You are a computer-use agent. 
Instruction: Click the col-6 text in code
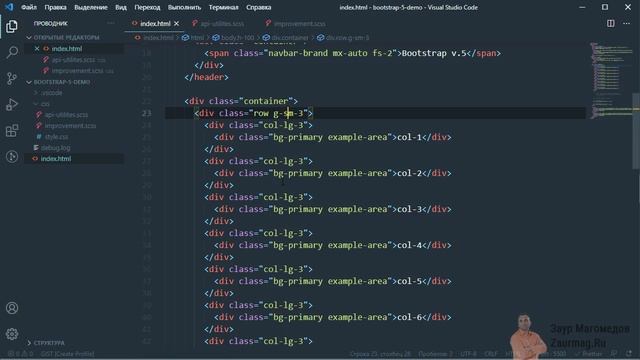409,317
